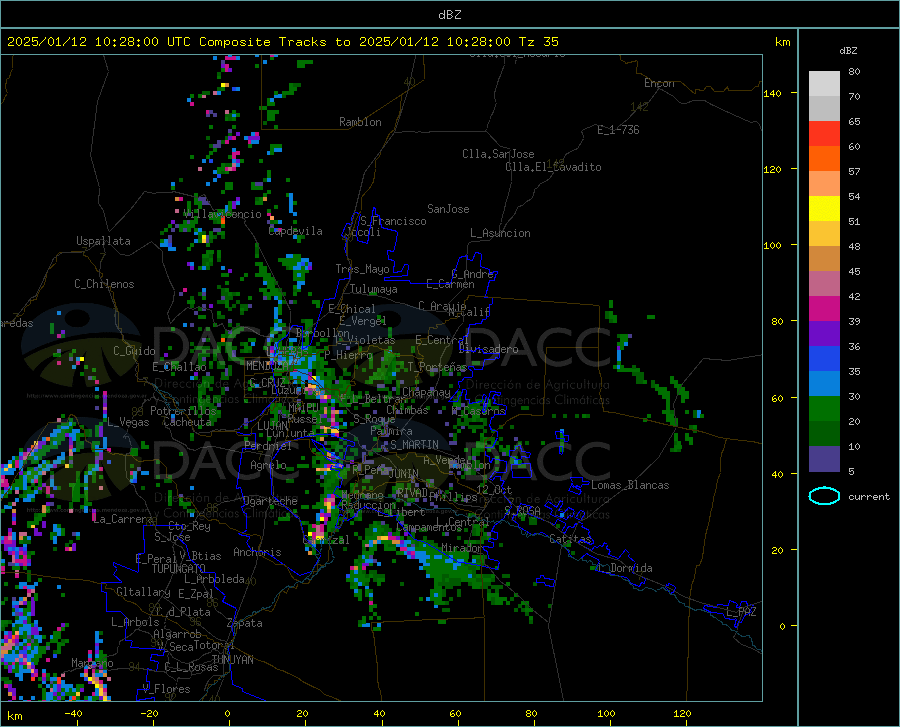900x727 pixels.
Task: Select the 'V_Flores' map label
Action: click(166, 689)
